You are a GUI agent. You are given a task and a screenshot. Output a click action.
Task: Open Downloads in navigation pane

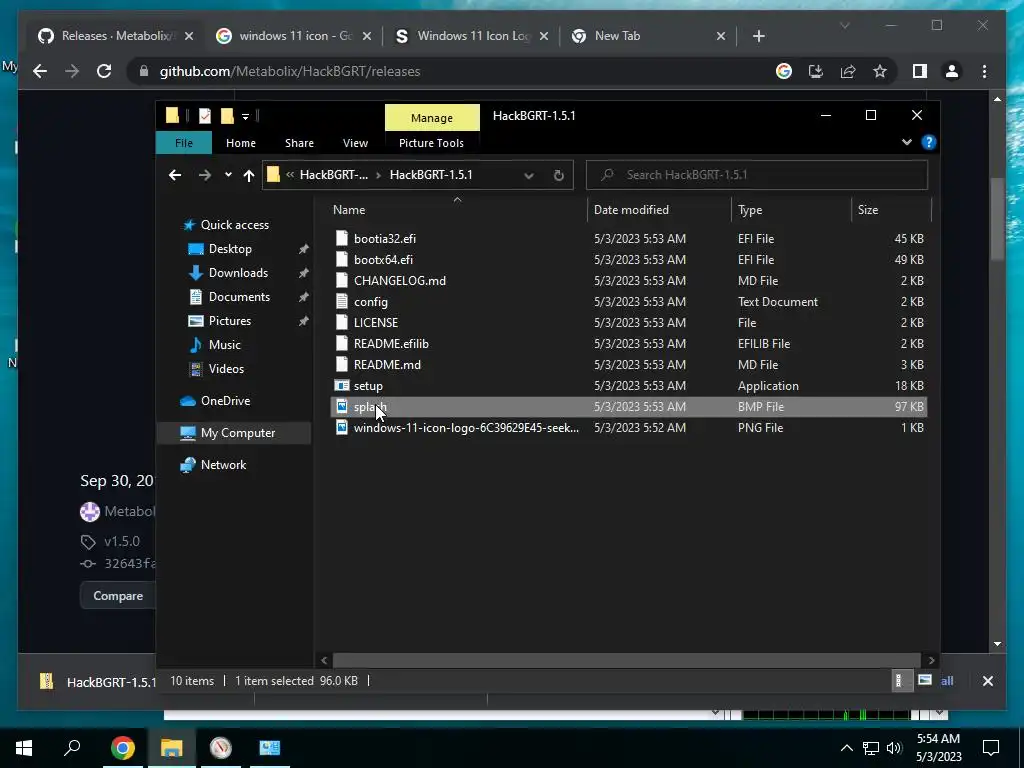pos(238,273)
